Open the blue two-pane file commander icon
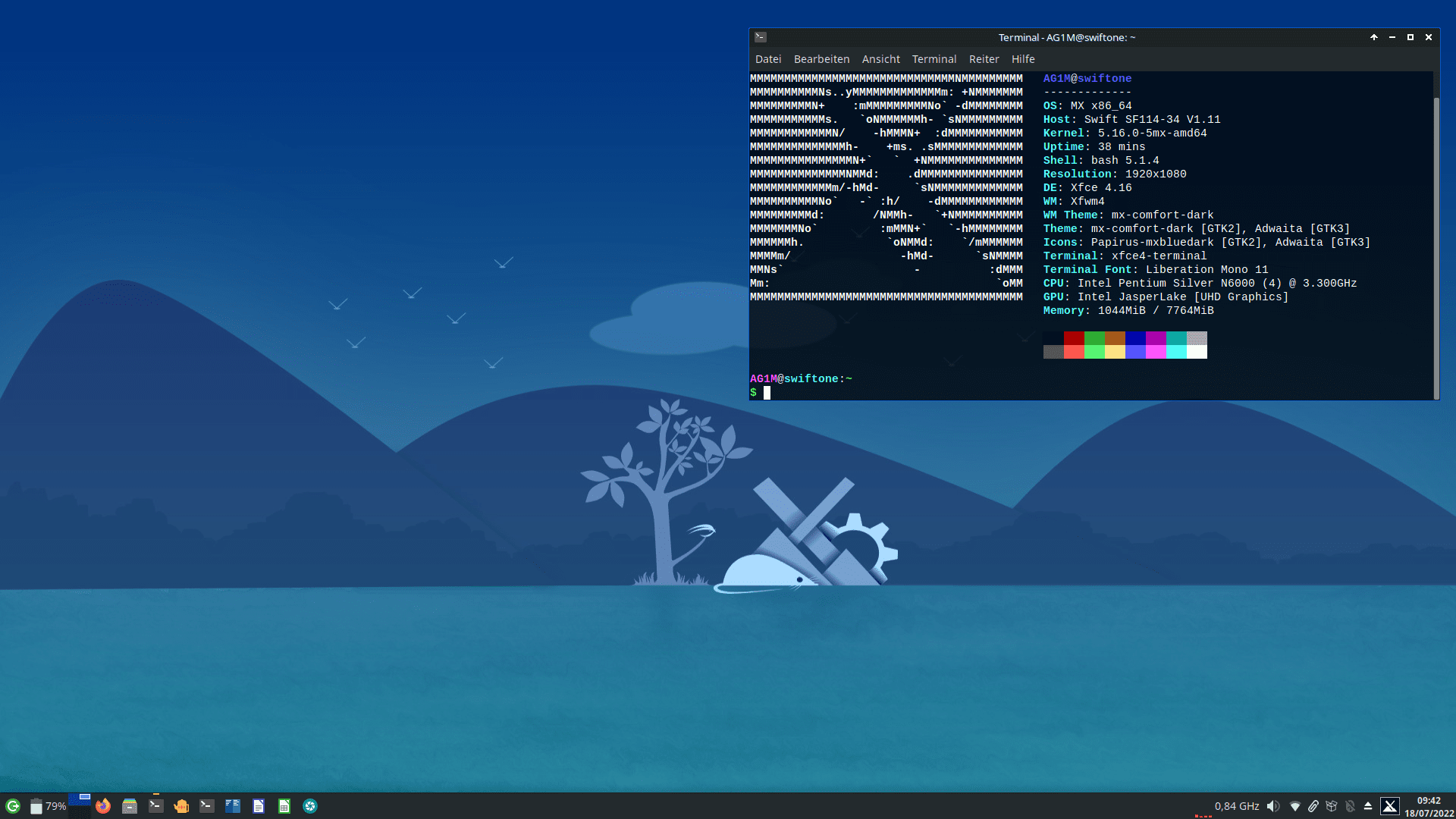 coord(233,806)
